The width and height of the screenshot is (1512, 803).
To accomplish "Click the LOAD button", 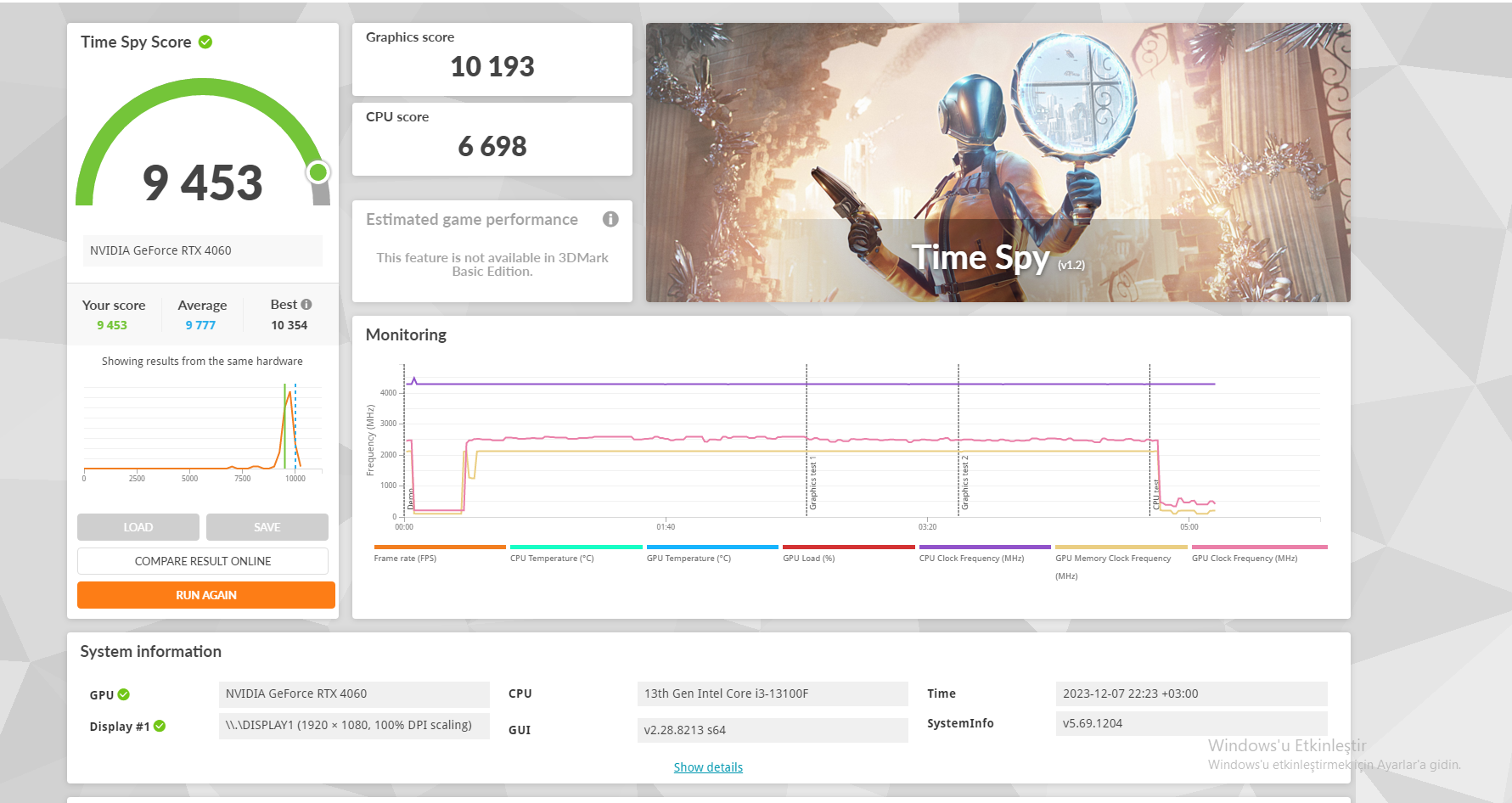I will pos(138,527).
